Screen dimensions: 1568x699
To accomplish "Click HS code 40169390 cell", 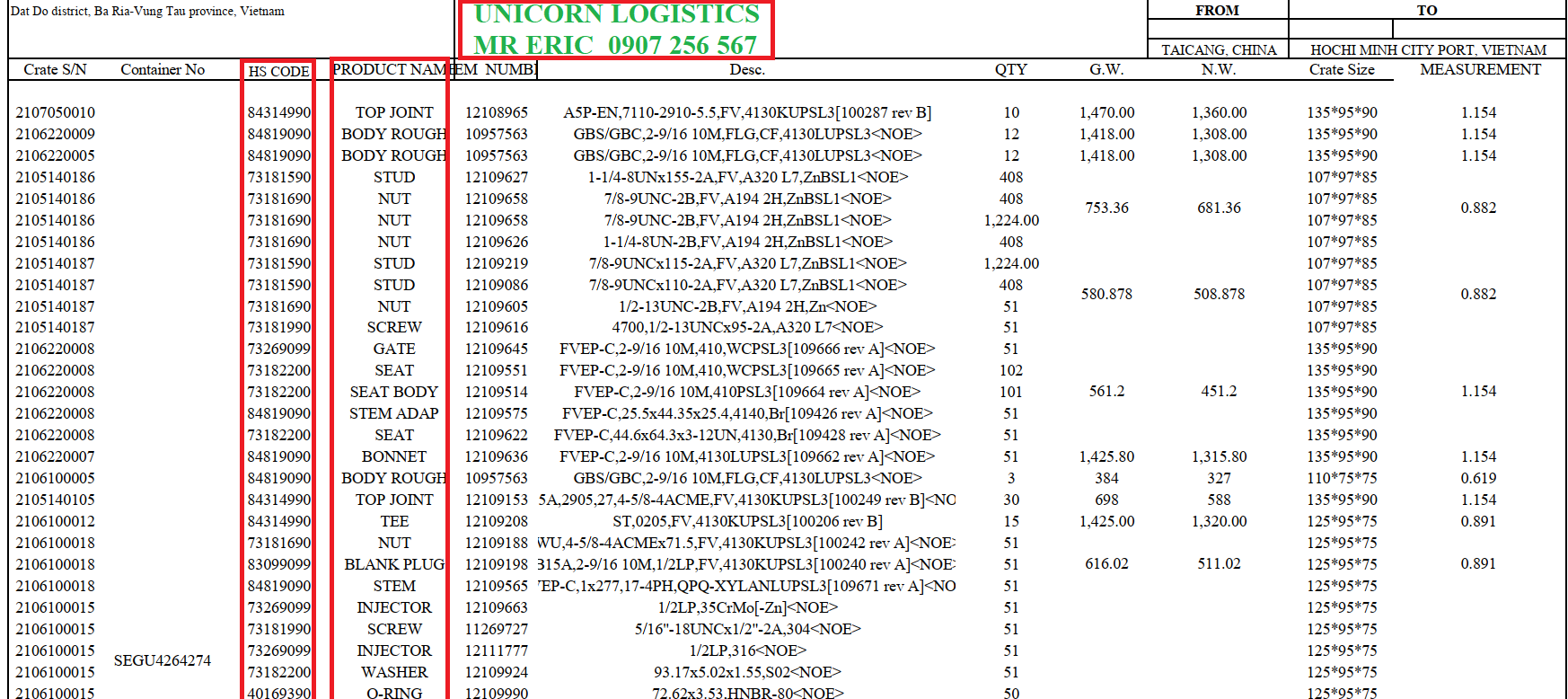I will (x=278, y=694).
